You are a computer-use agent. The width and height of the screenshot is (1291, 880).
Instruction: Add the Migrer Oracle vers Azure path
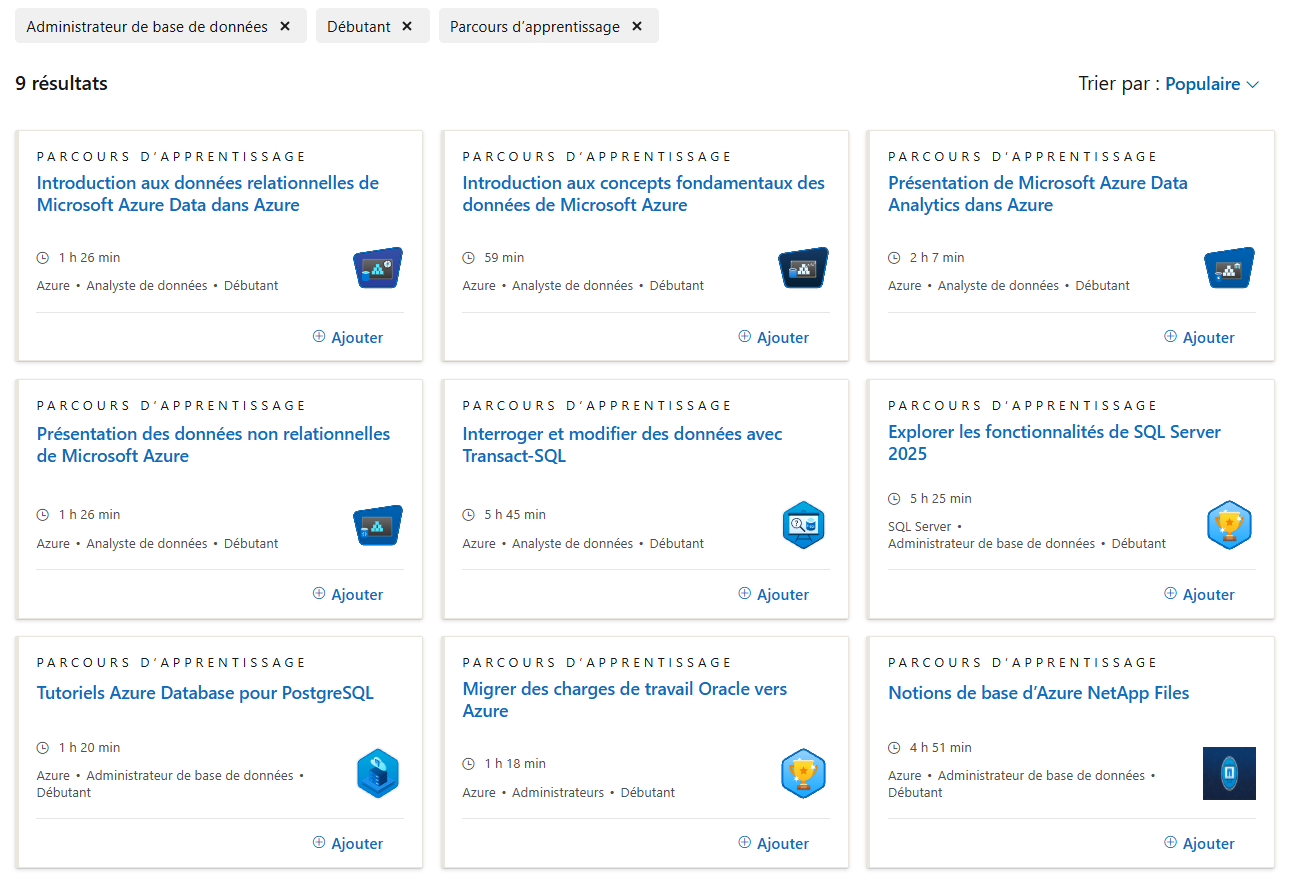773,843
